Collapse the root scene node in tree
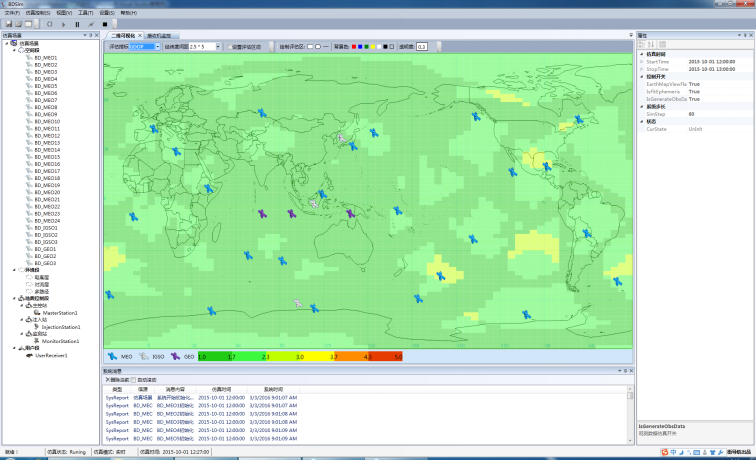Viewport: 756px width, 460px height. pos(7,43)
